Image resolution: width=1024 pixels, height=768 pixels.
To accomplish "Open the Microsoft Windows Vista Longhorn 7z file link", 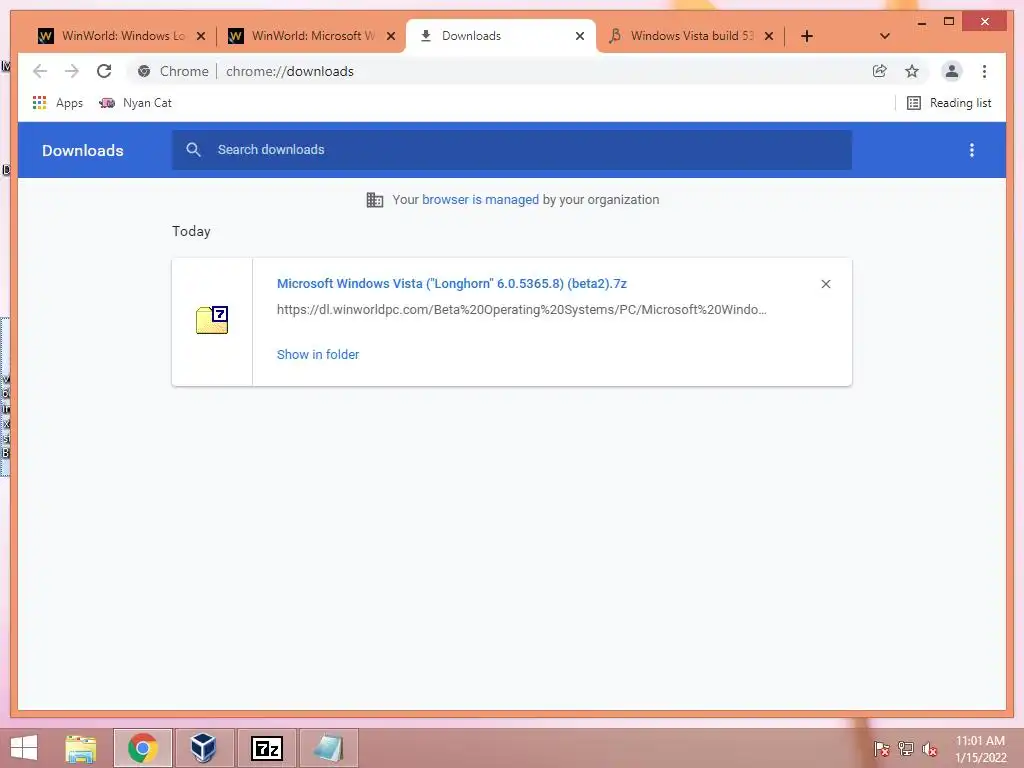I will pos(452,283).
